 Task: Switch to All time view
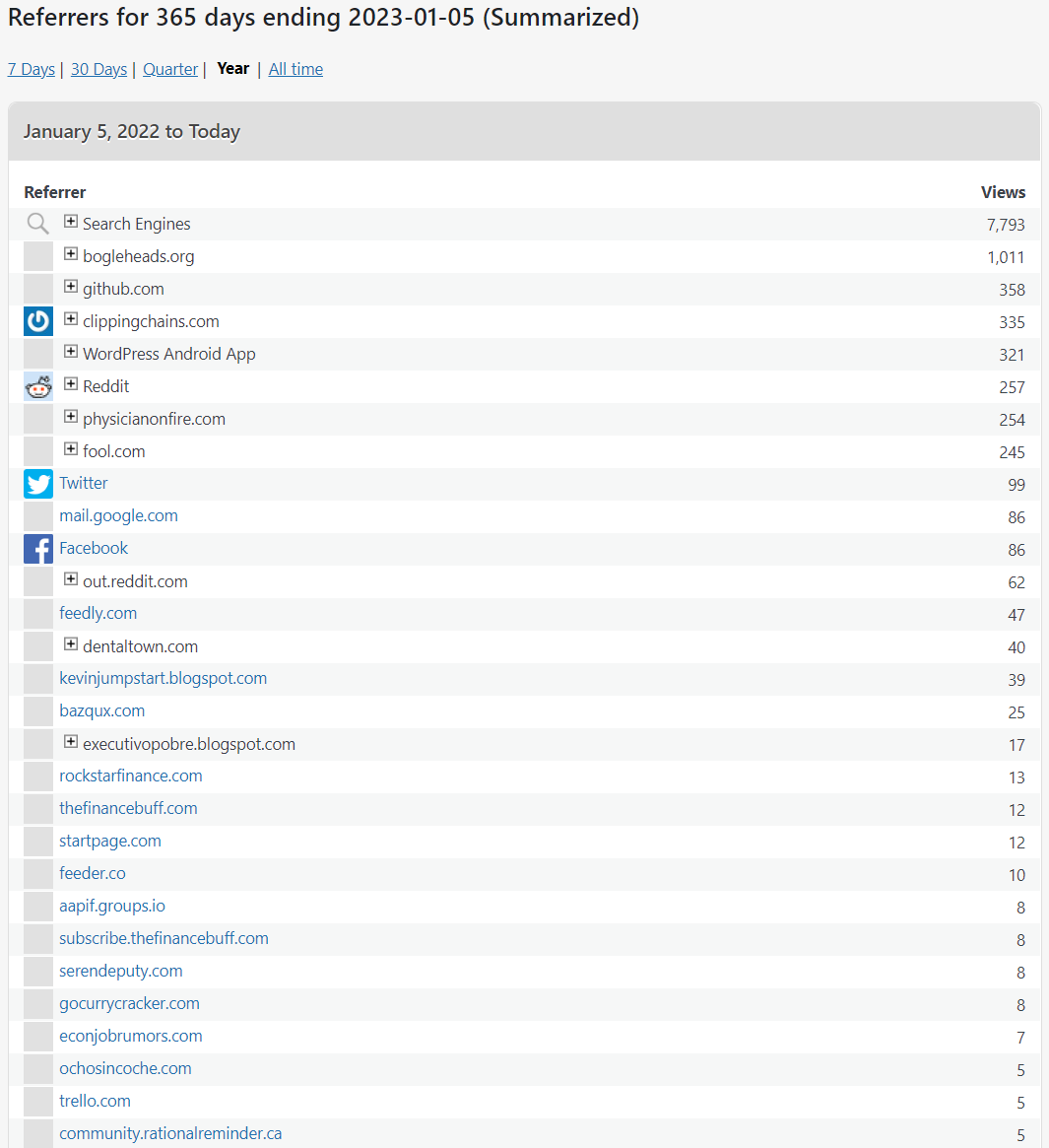coord(295,69)
